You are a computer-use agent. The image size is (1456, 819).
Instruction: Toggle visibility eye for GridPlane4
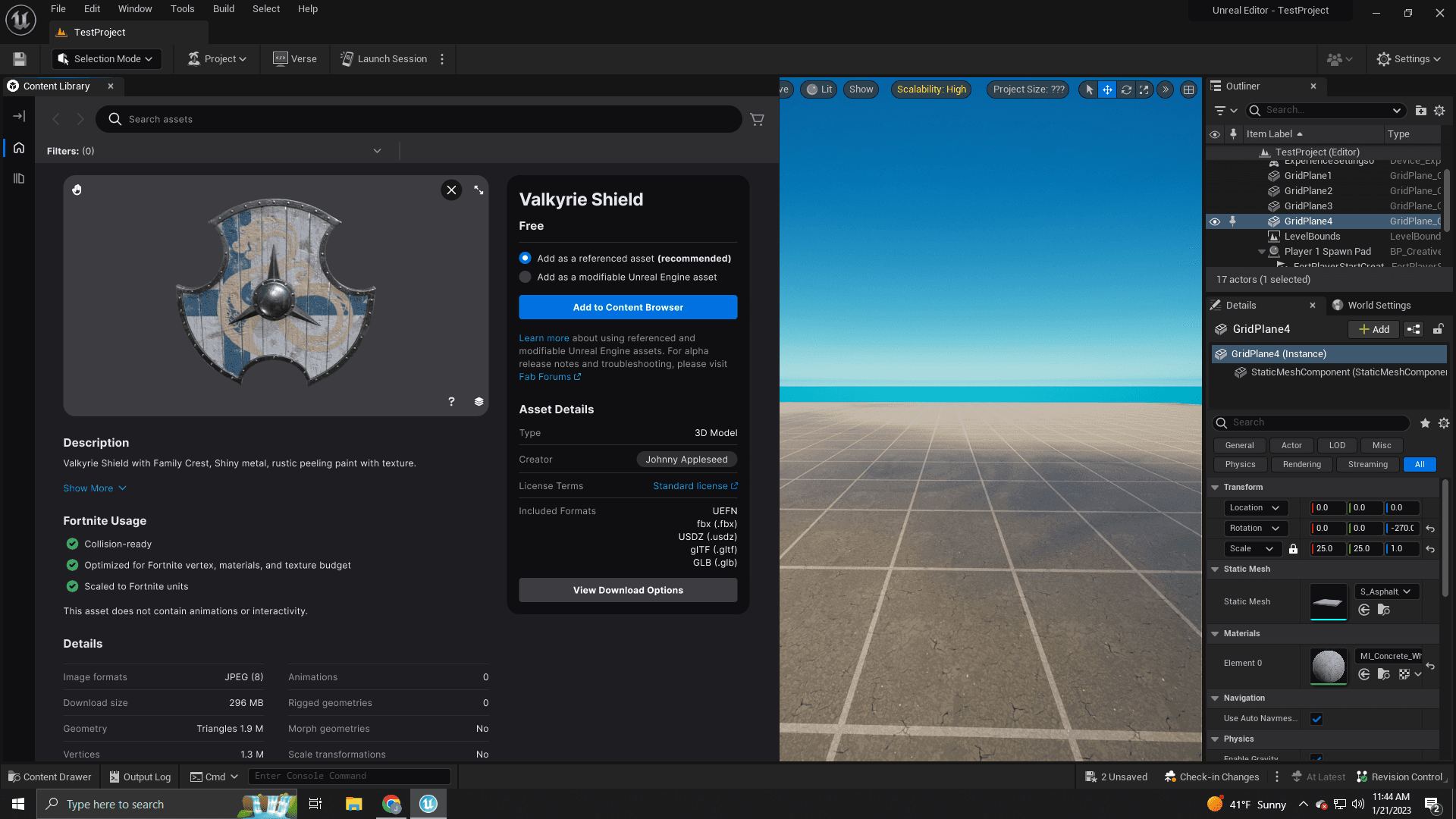1215,221
